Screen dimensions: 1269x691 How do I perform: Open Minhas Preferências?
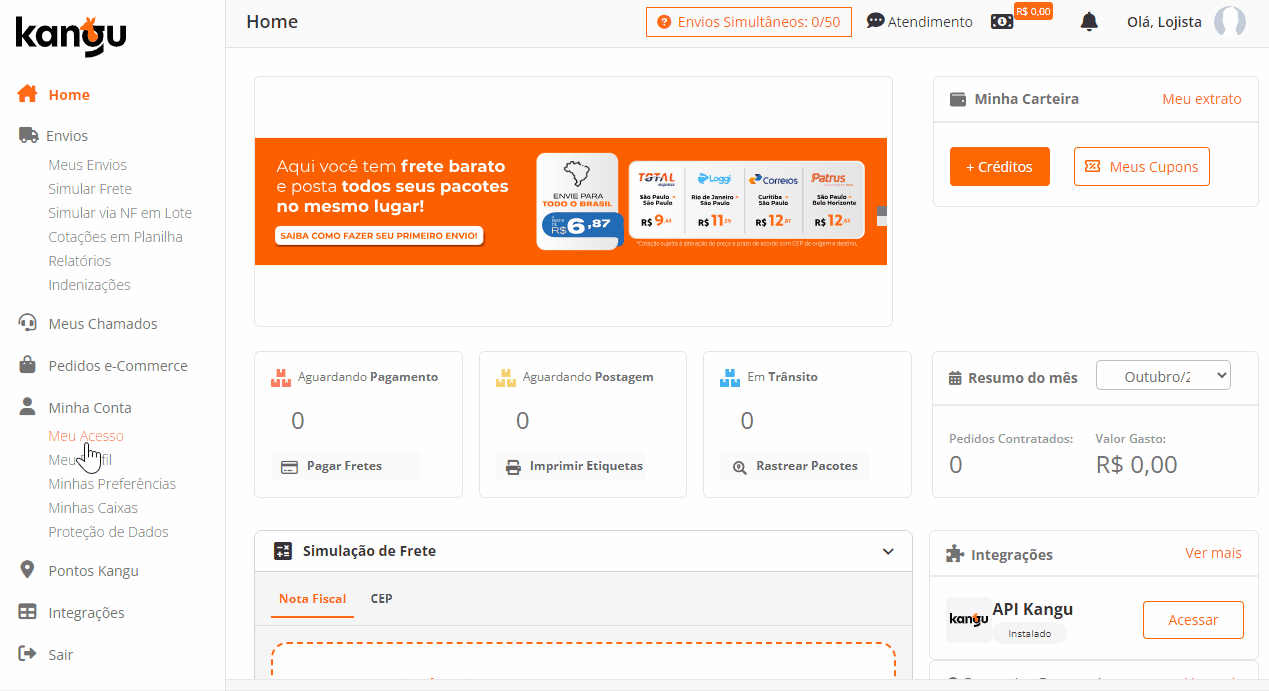[x=112, y=484]
